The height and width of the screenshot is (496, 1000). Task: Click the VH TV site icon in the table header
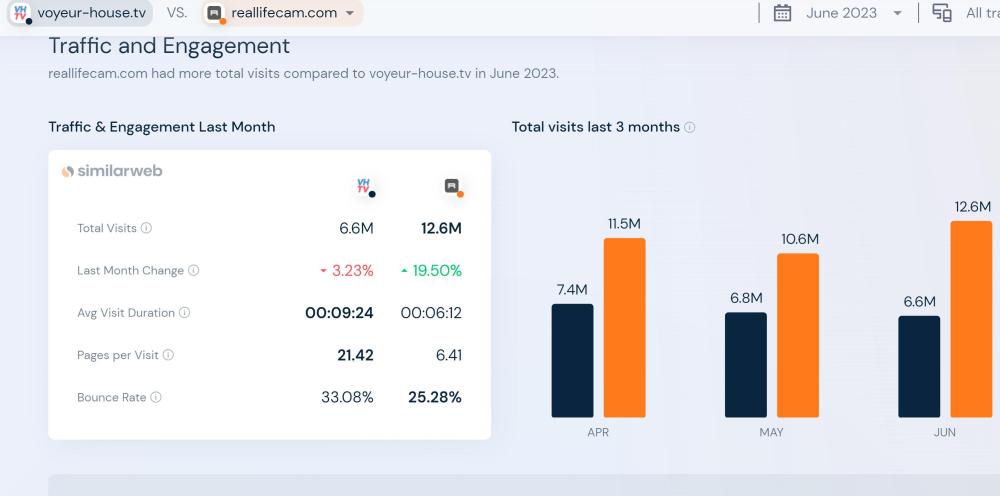365,186
